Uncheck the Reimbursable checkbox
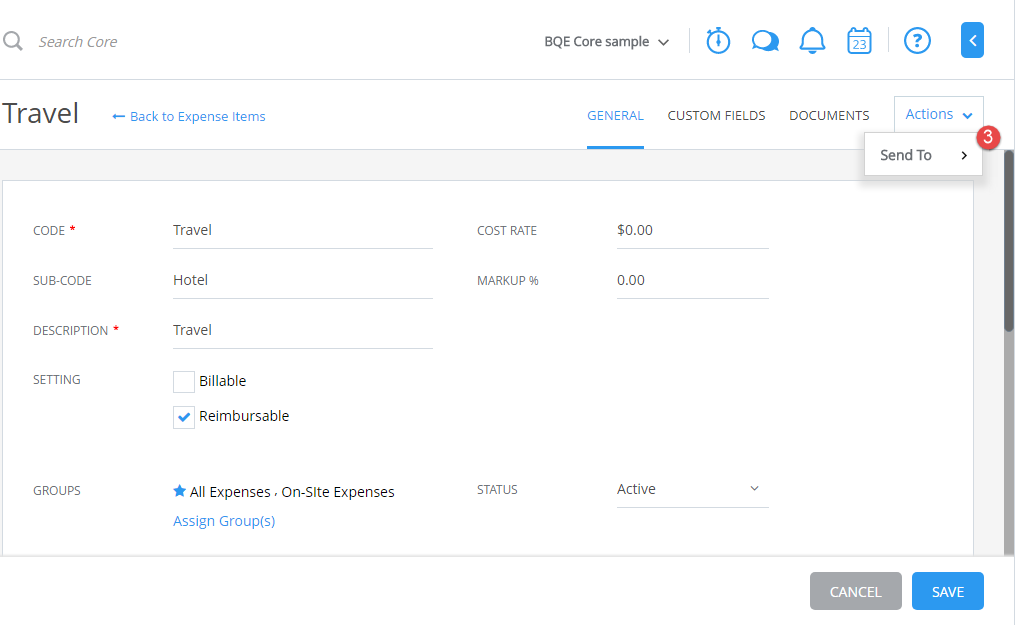 click(x=183, y=416)
